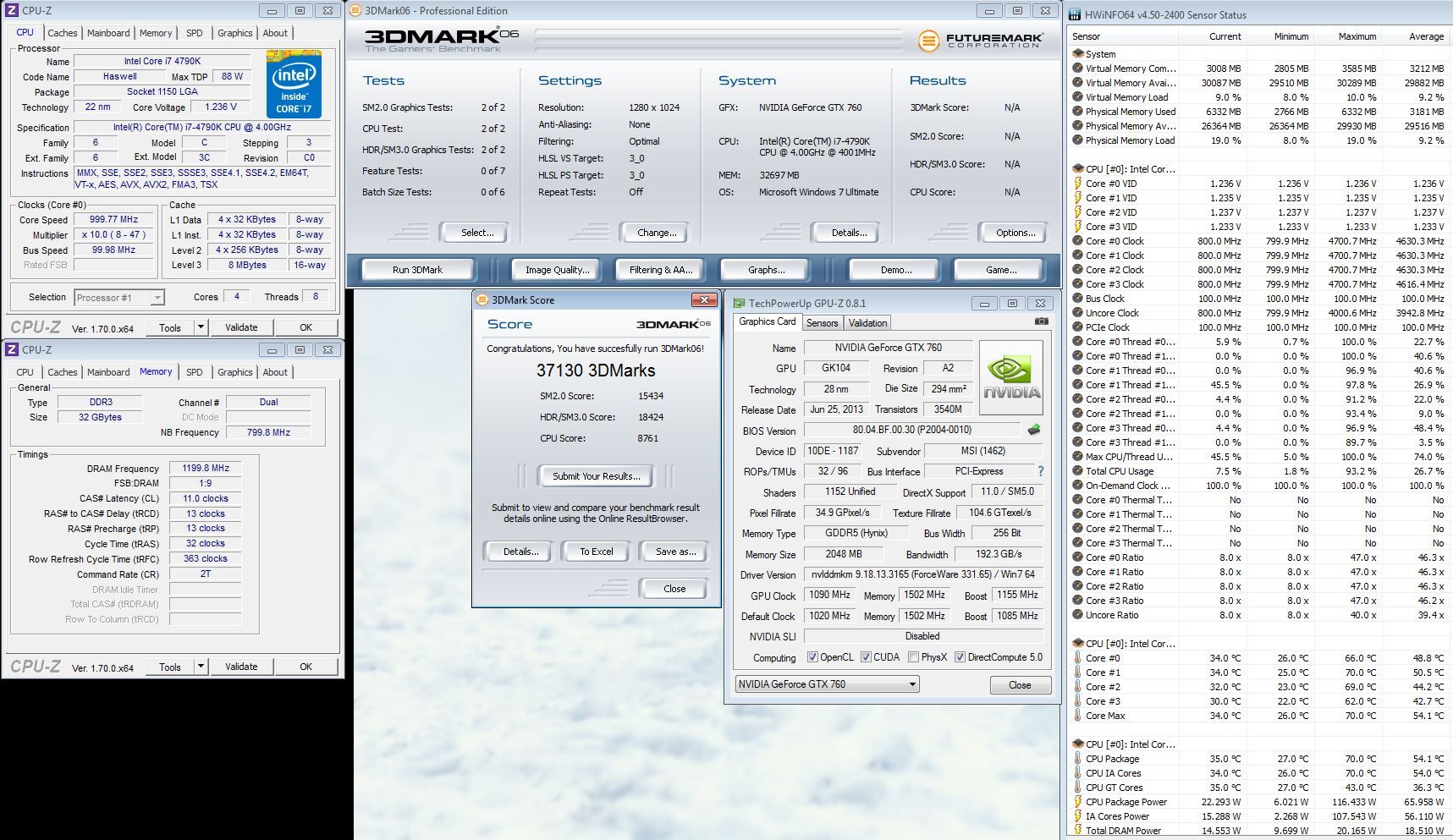Switch to Caches tab in top CPU-Z window
The height and width of the screenshot is (840, 1453).
62,33
